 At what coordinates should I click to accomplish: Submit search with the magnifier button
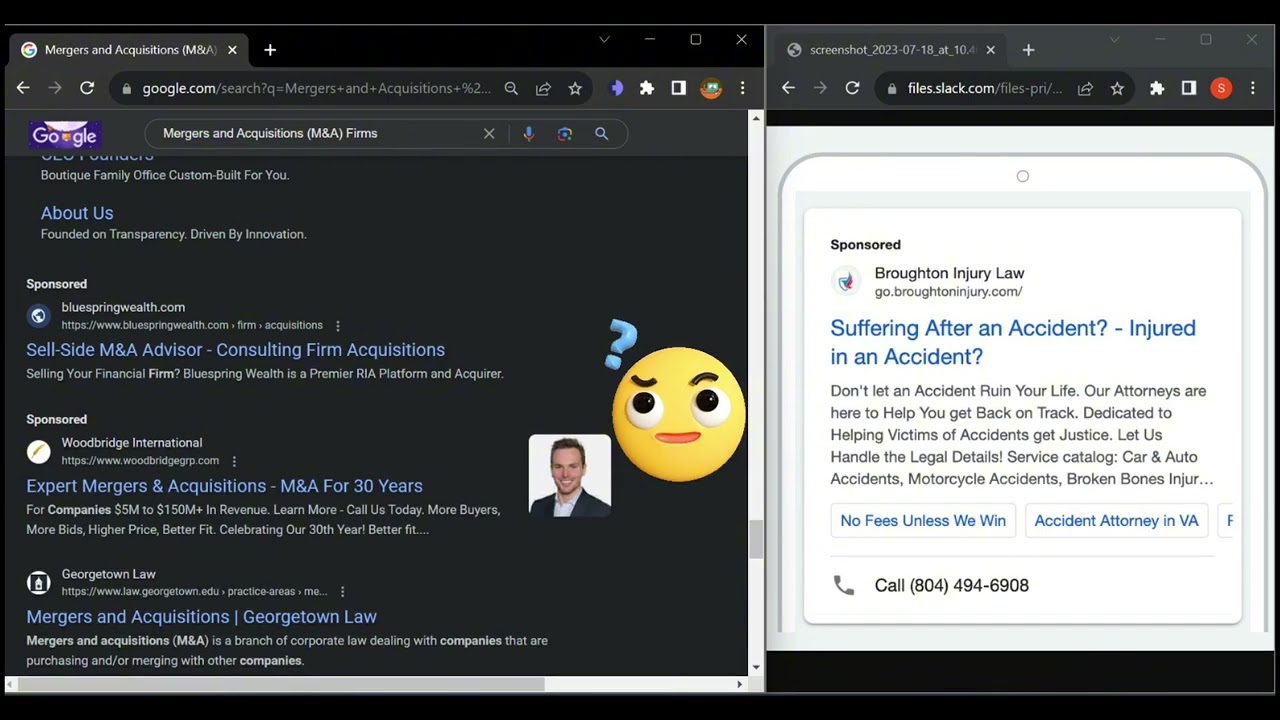[601, 133]
